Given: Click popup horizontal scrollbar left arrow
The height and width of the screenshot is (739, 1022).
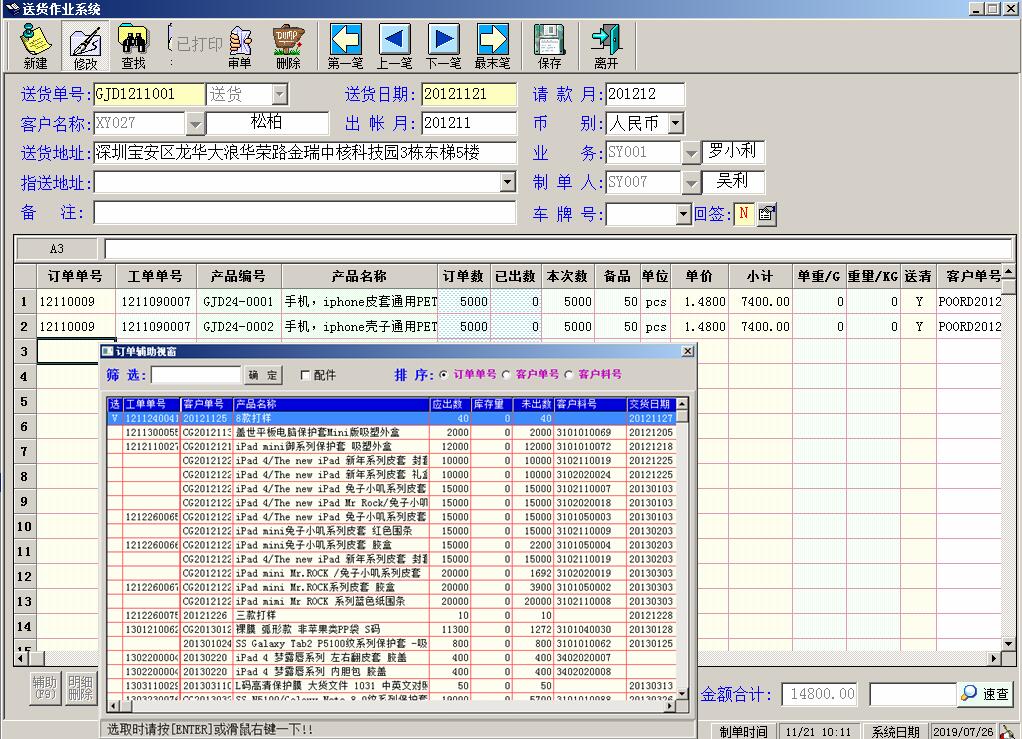Looking at the screenshot, I should click(x=113, y=706).
